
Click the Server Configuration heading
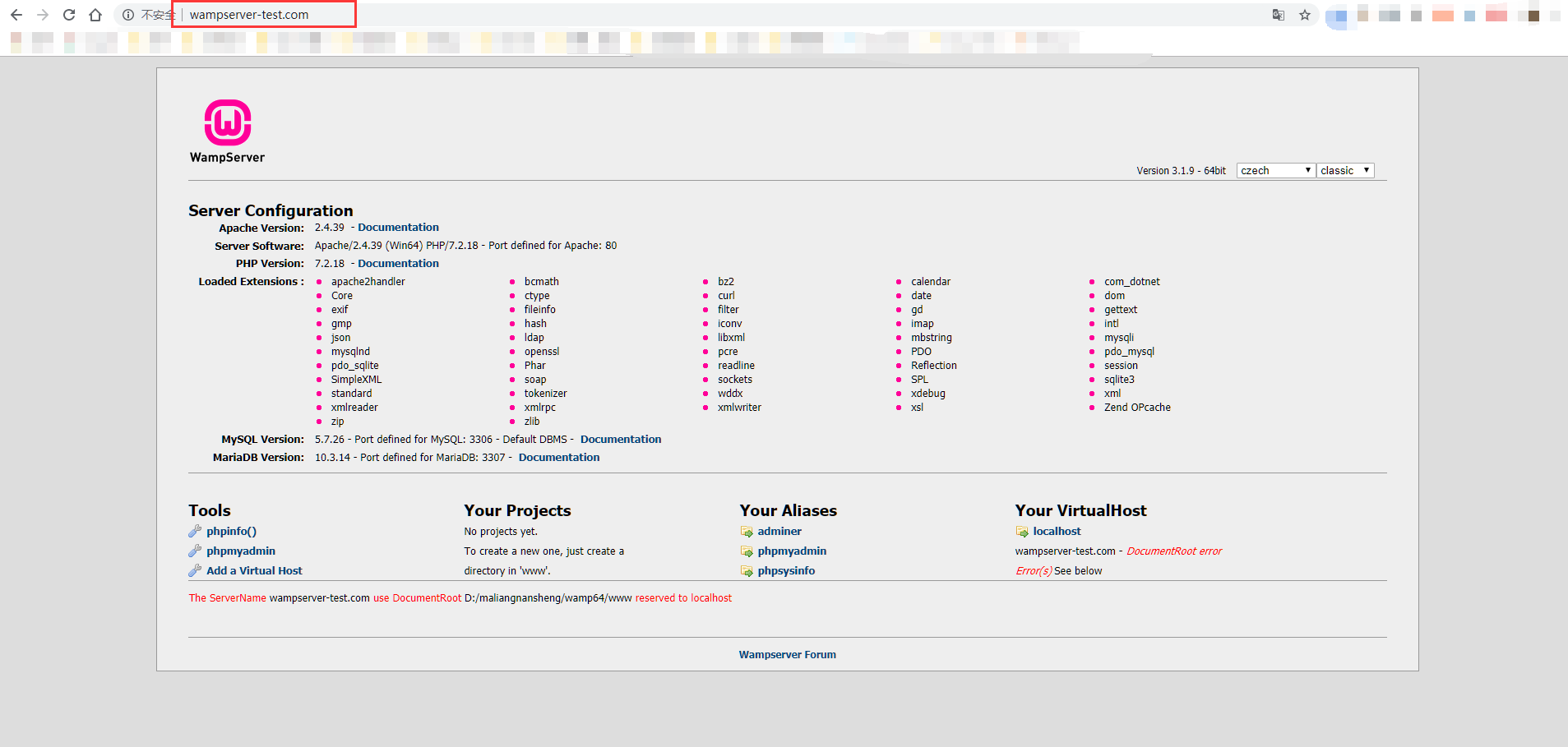pyautogui.click(x=271, y=210)
